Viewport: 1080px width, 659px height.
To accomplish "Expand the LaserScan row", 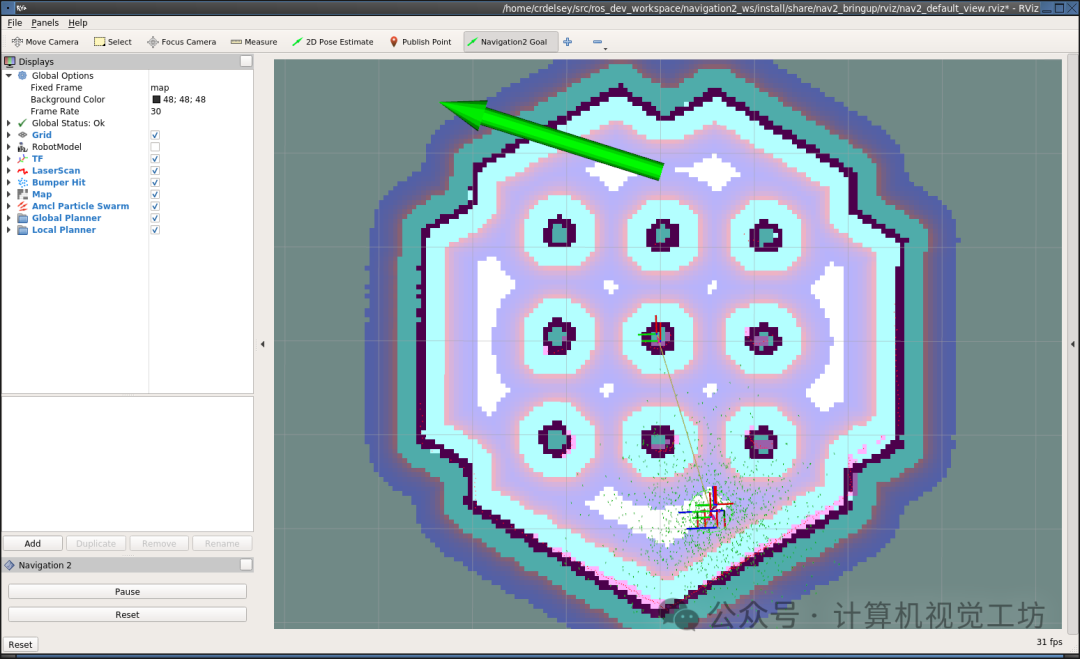I will pyautogui.click(x=9, y=171).
